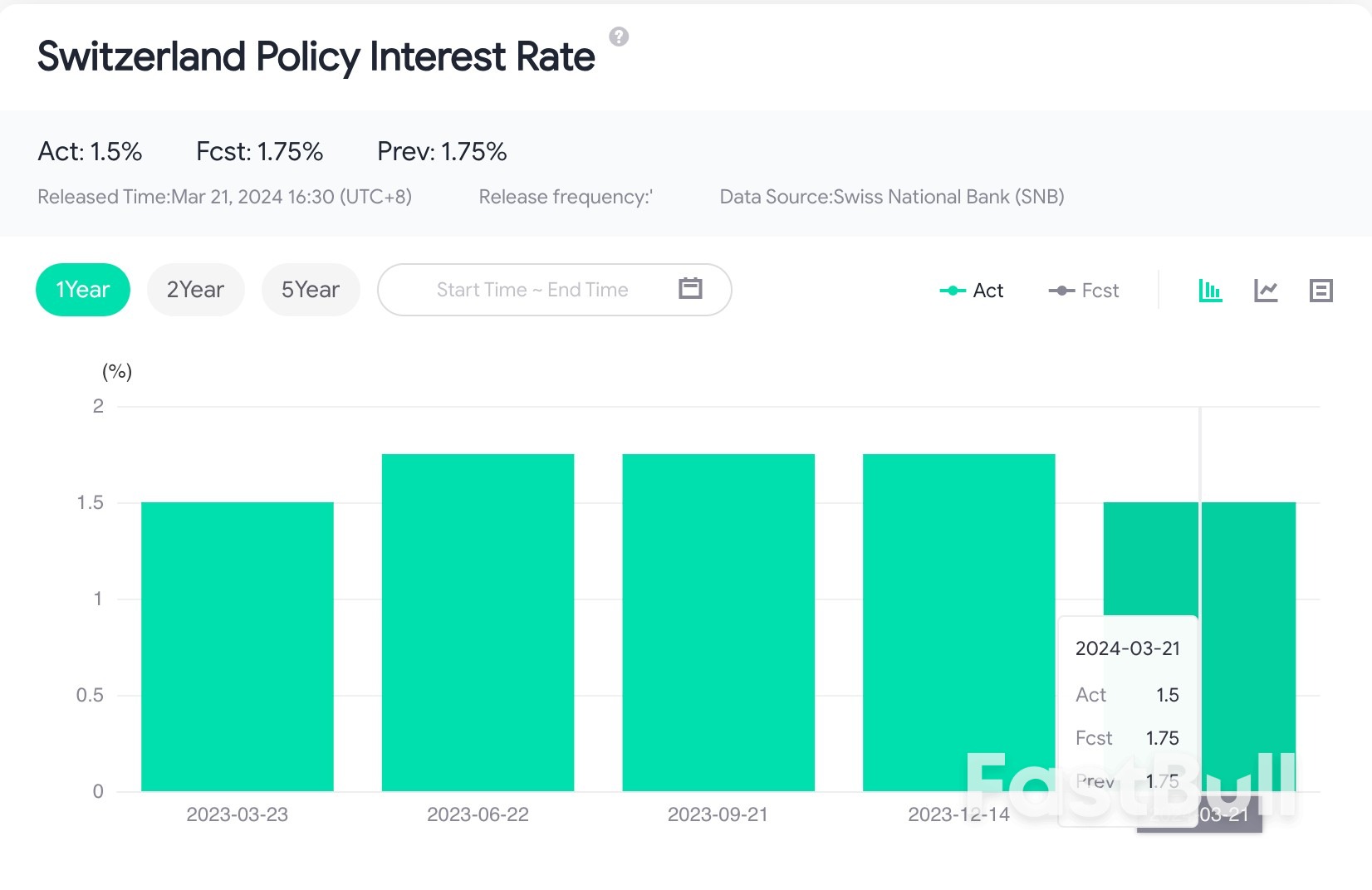This screenshot has width=1372, height=890.
Task: Click the help question-mark beside the title
Action: click(617, 37)
